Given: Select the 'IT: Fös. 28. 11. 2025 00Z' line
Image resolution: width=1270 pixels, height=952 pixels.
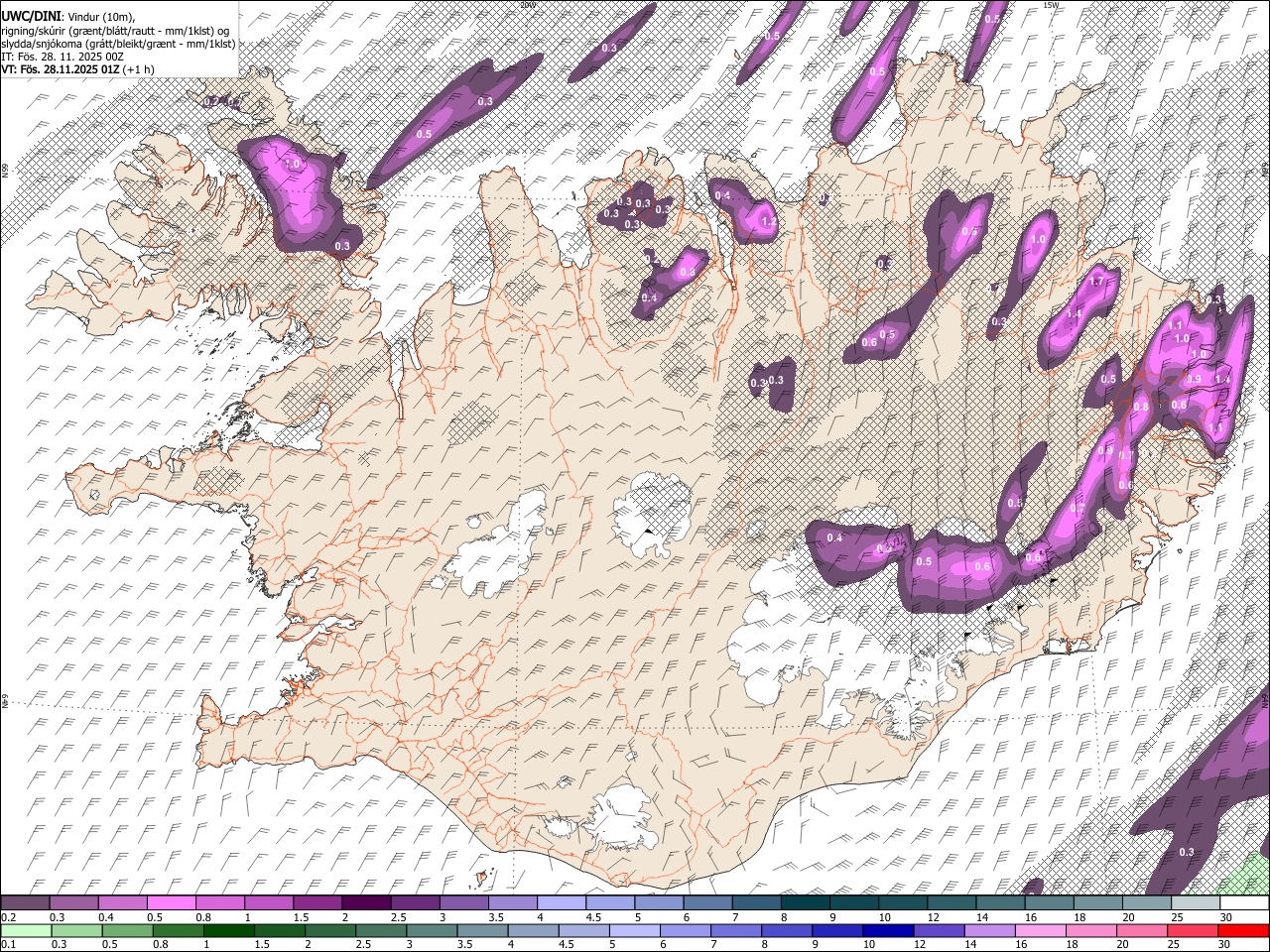Looking at the screenshot, I should click(63, 57).
